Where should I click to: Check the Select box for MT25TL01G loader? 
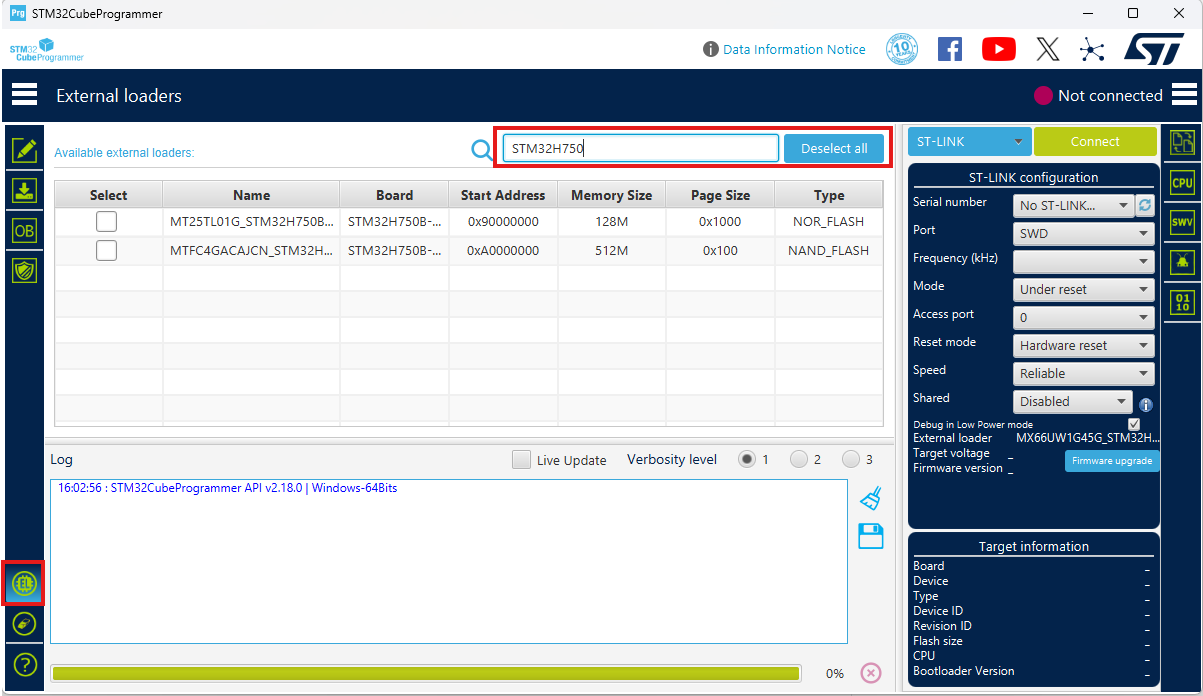click(106, 221)
